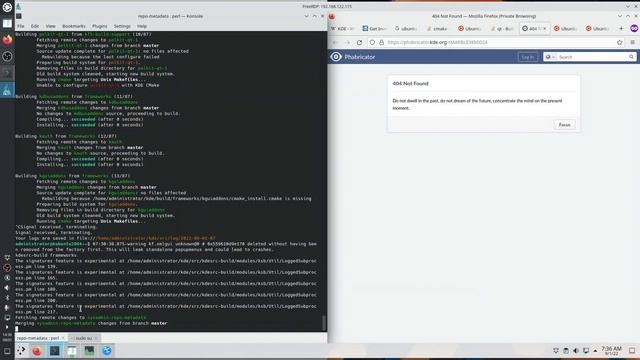Open the Konsole terminal taskbar icon
The width and height of the screenshot is (640, 360).
point(54,351)
